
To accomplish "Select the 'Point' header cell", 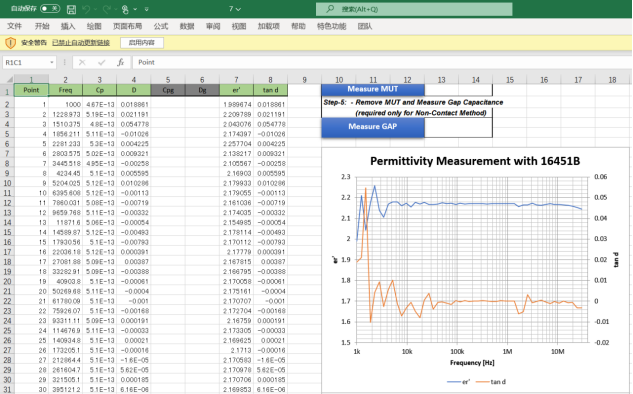I will pos(31,90).
